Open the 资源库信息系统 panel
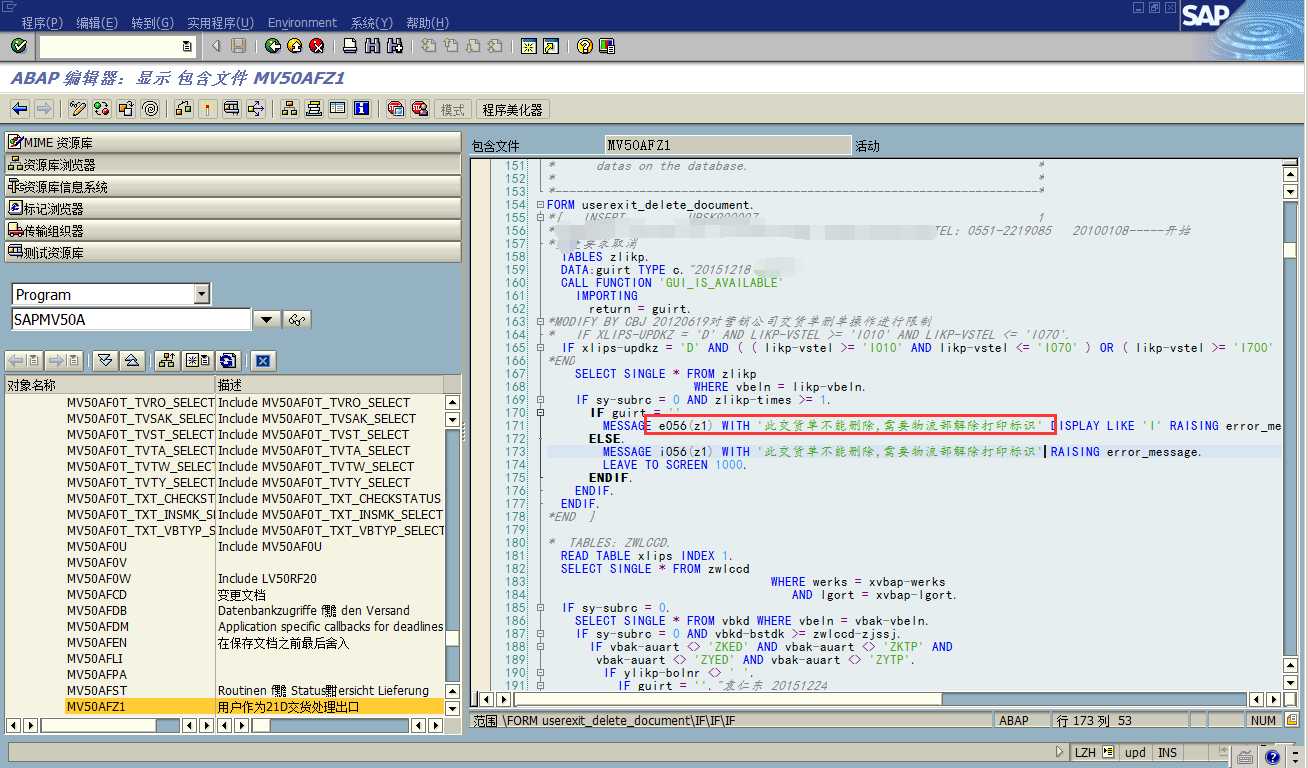Viewport: 1308px width, 768px height. tap(234, 187)
